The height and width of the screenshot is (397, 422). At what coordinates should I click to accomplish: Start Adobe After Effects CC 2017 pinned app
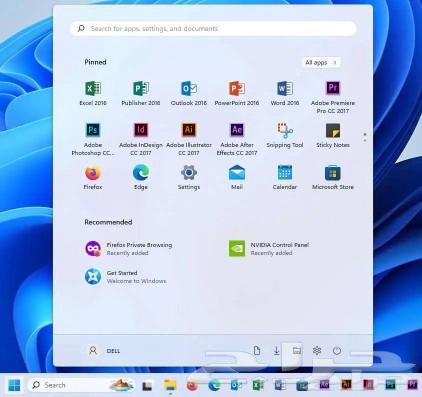click(x=237, y=139)
